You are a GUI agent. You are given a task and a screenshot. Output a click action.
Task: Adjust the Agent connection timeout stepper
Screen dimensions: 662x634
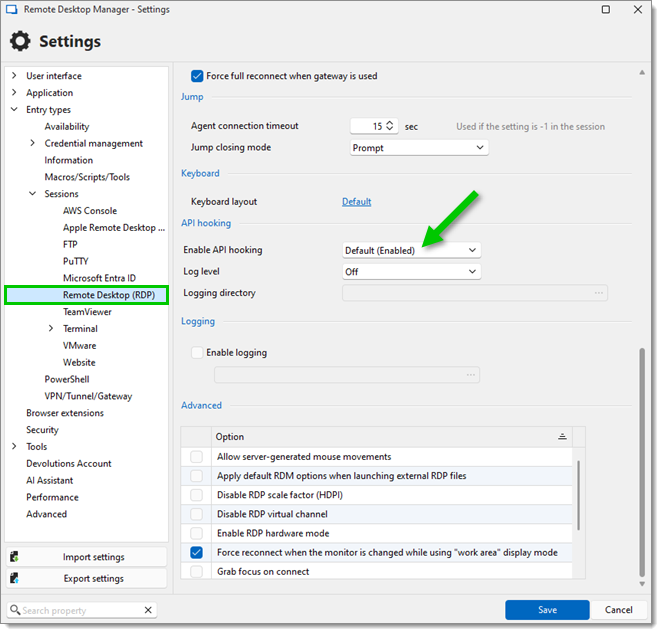pos(392,126)
